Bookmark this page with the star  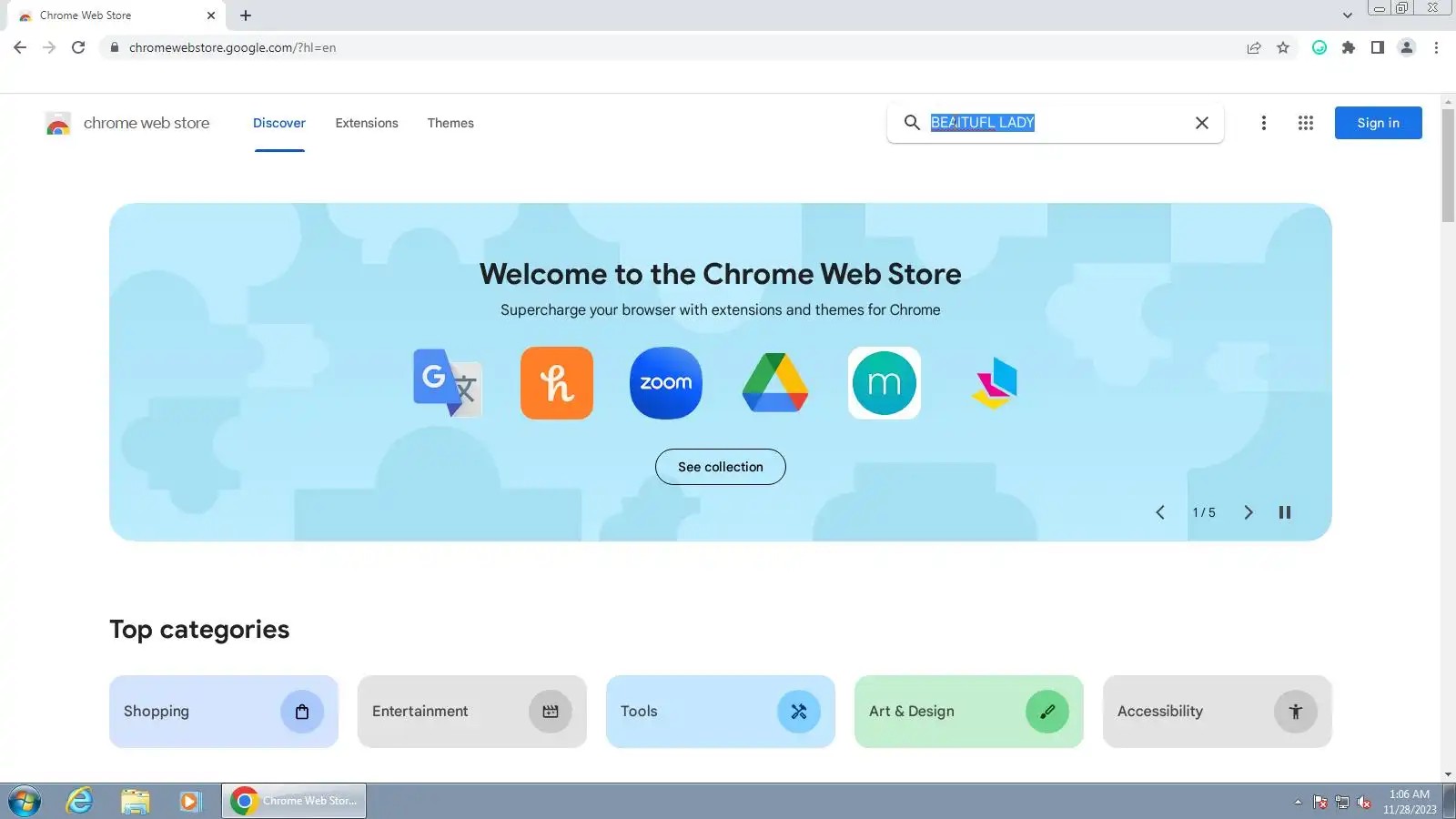point(1283,47)
